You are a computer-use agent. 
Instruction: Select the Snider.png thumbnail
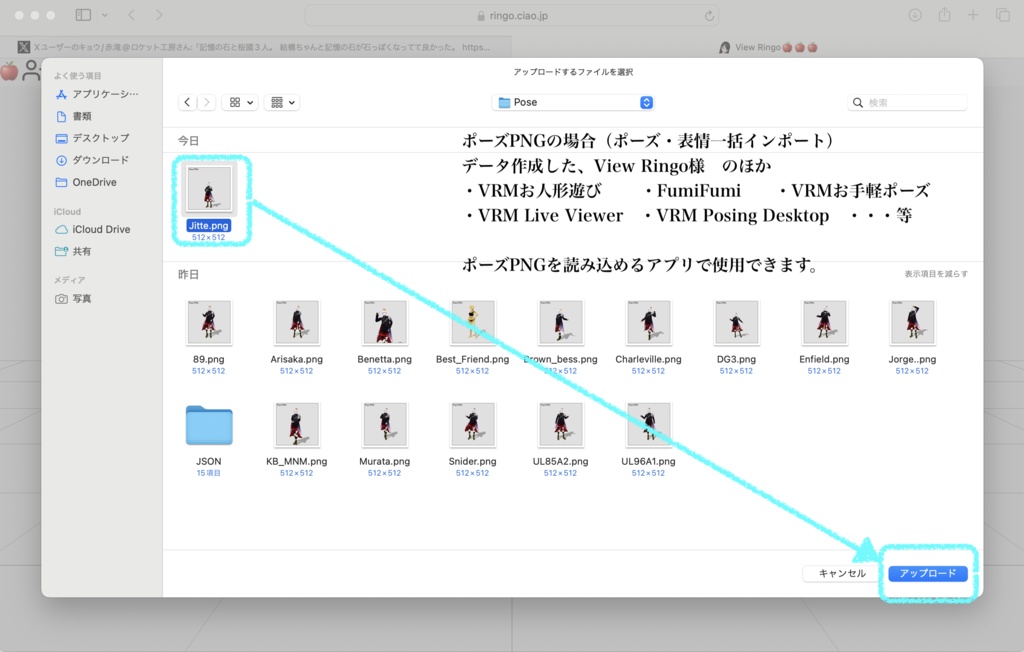pos(472,425)
